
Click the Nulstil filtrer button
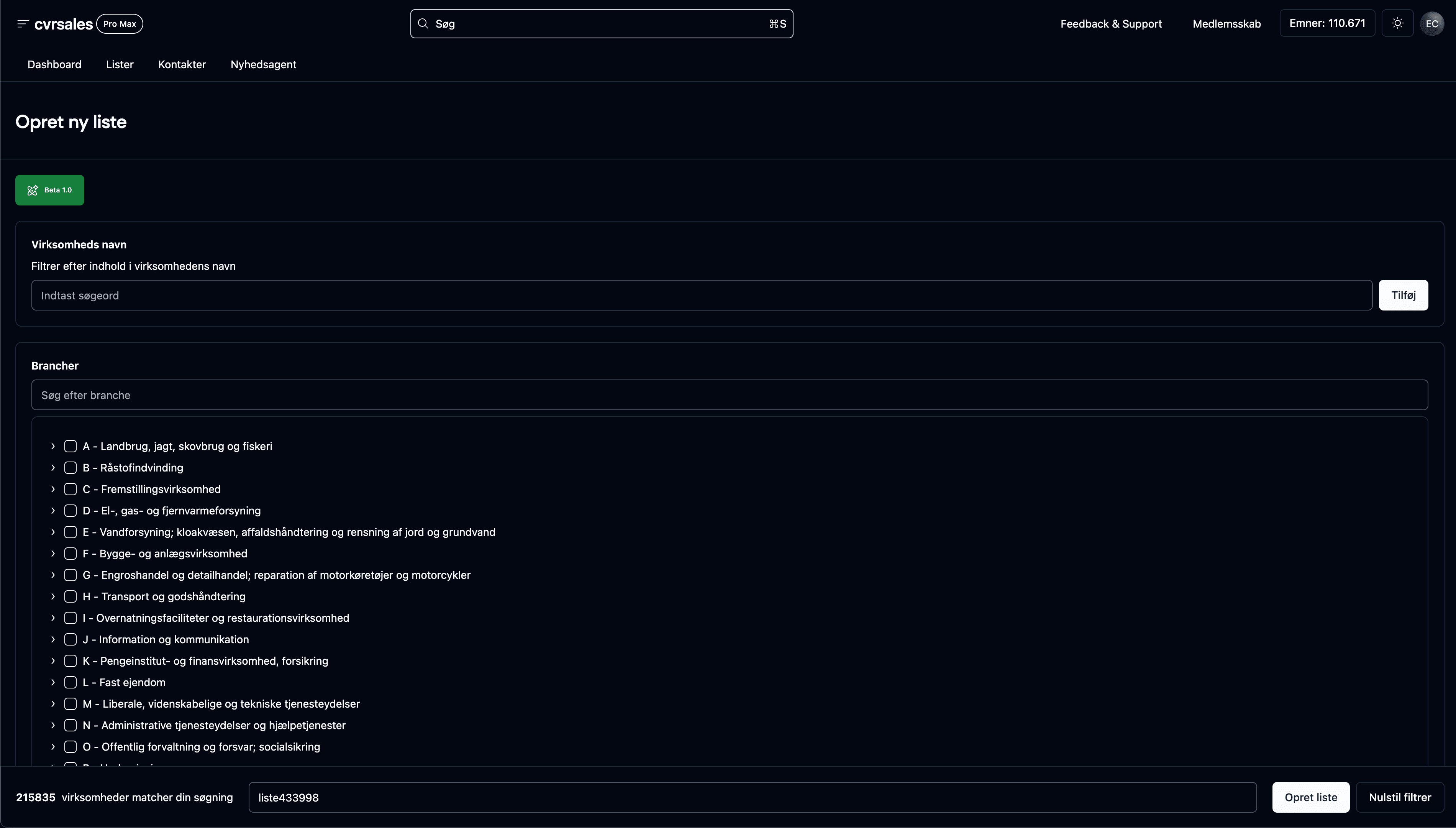tap(1400, 797)
